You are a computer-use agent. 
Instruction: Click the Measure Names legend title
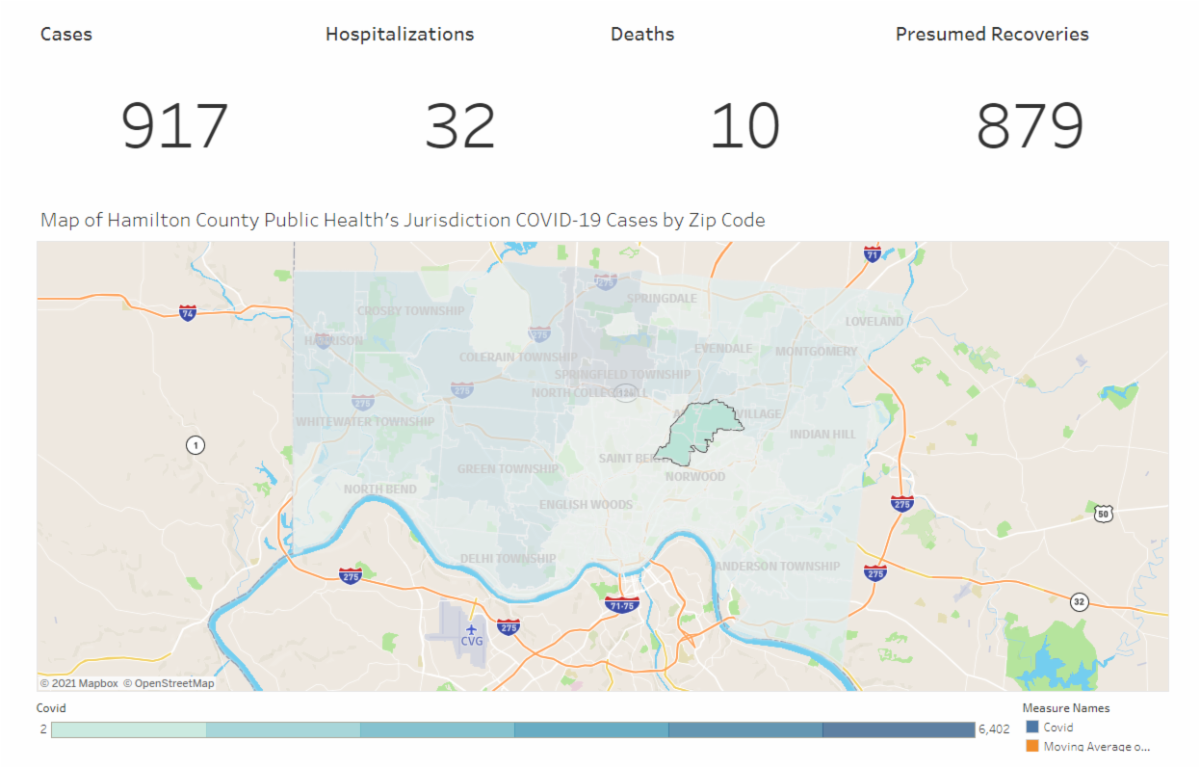coord(1066,708)
